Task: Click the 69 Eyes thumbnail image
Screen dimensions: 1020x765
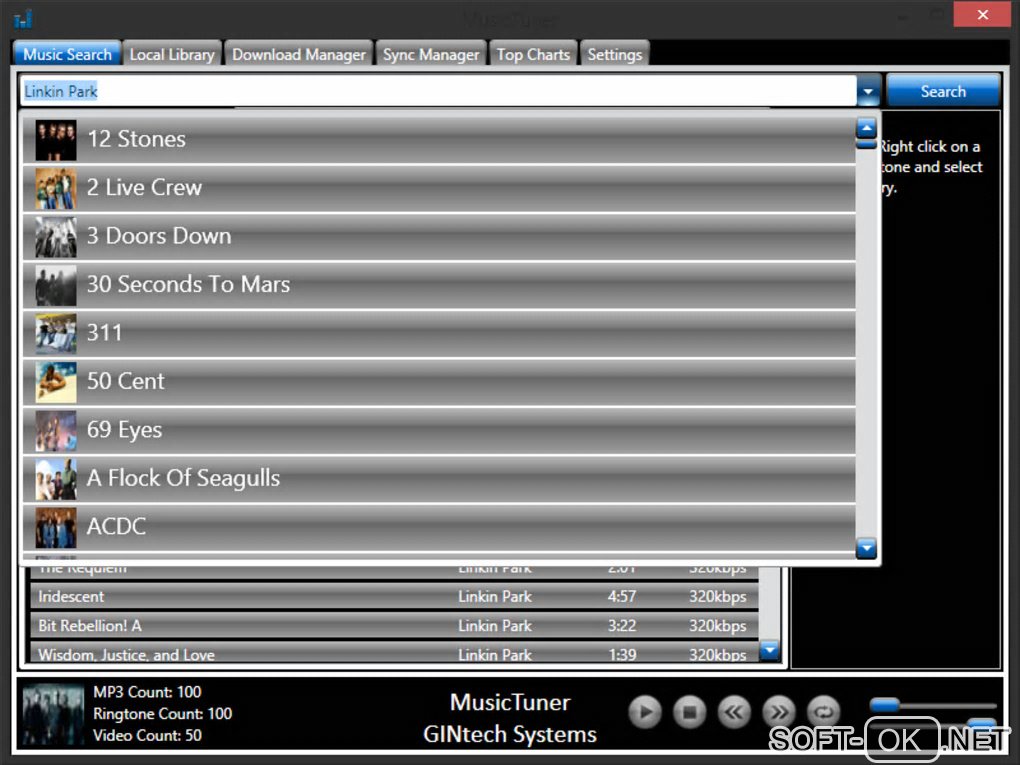Action: (x=56, y=431)
